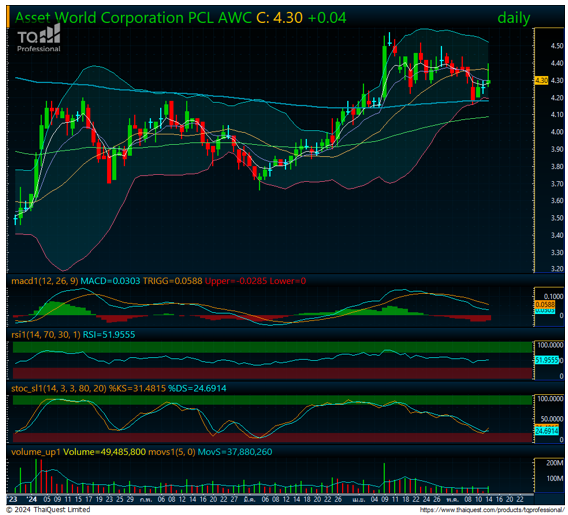Image resolution: width=568 pixels, height=515 pixels.
Task: Click the 'TRIGG=0.0588' value
Action: tap(172, 281)
